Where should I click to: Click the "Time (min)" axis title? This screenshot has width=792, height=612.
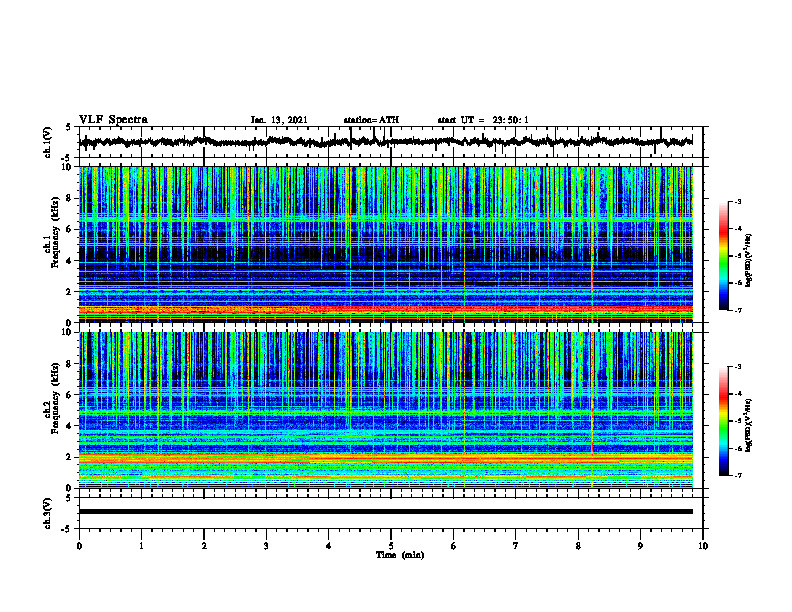(400, 555)
